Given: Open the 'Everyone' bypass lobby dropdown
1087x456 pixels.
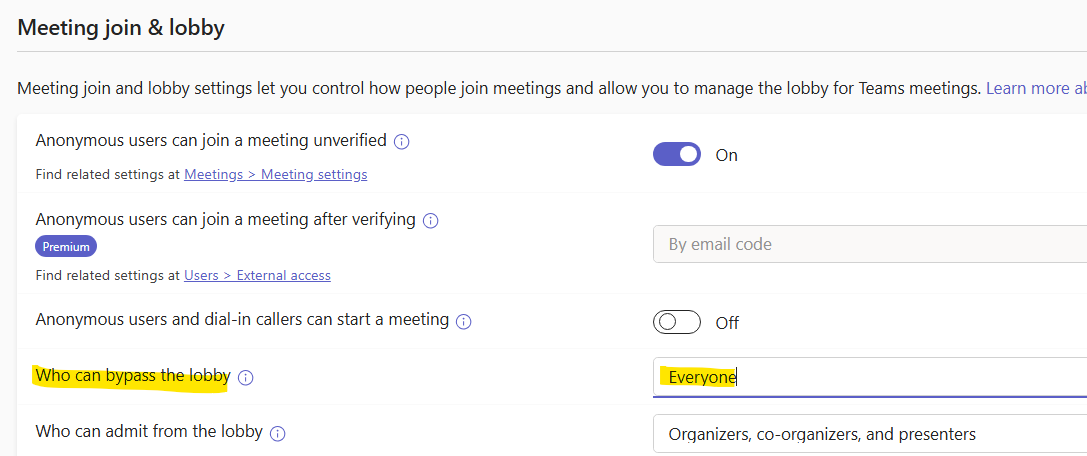Looking at the screenshot, I should [868, 377].
